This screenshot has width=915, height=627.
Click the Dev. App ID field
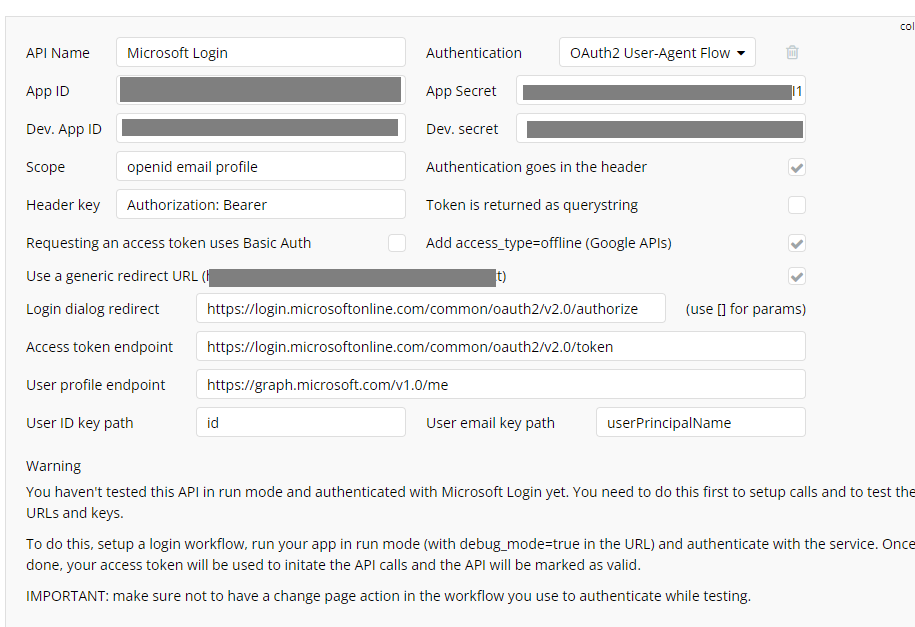point(260,128)
